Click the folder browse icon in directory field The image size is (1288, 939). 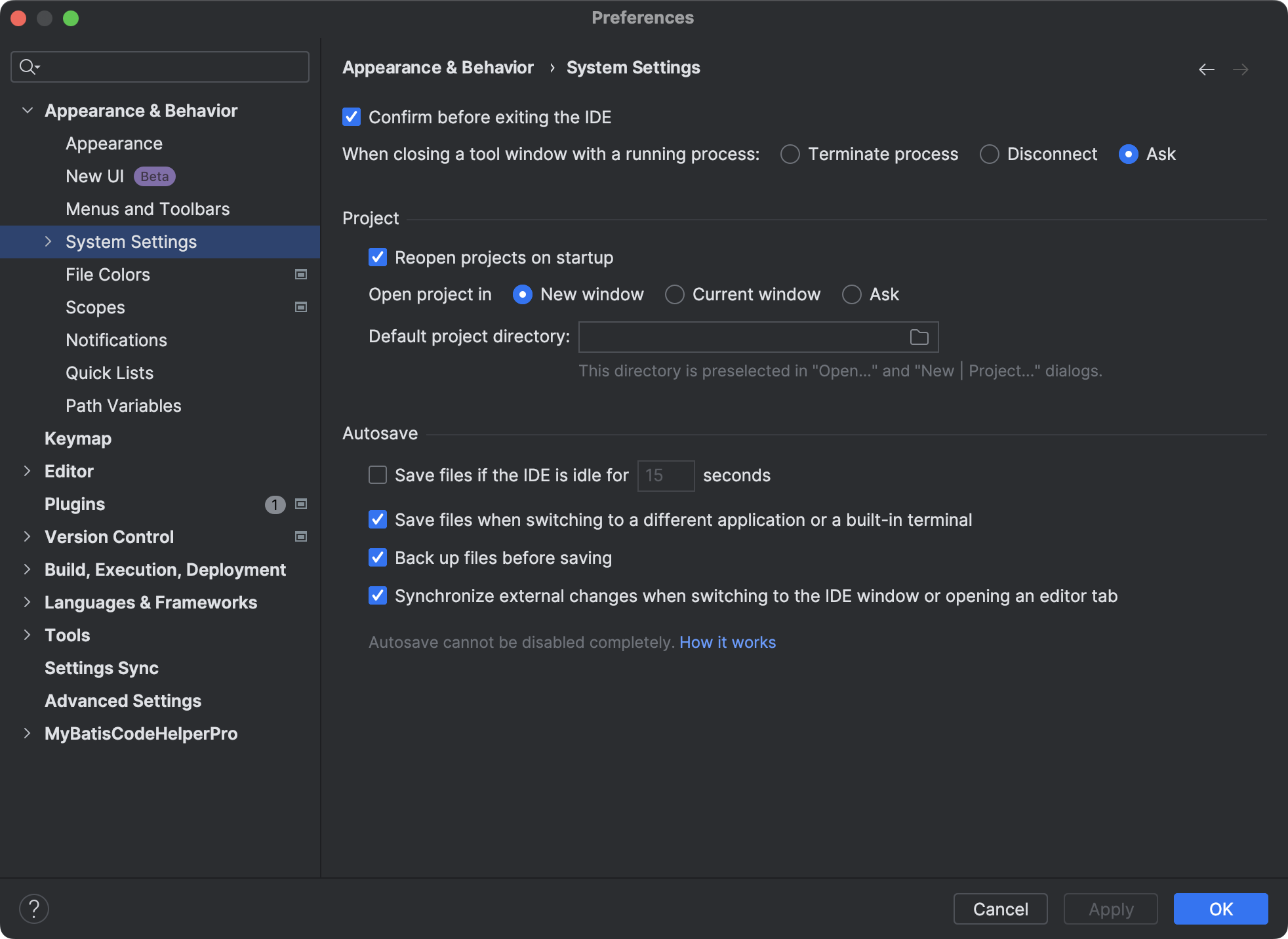pos(919,337)
